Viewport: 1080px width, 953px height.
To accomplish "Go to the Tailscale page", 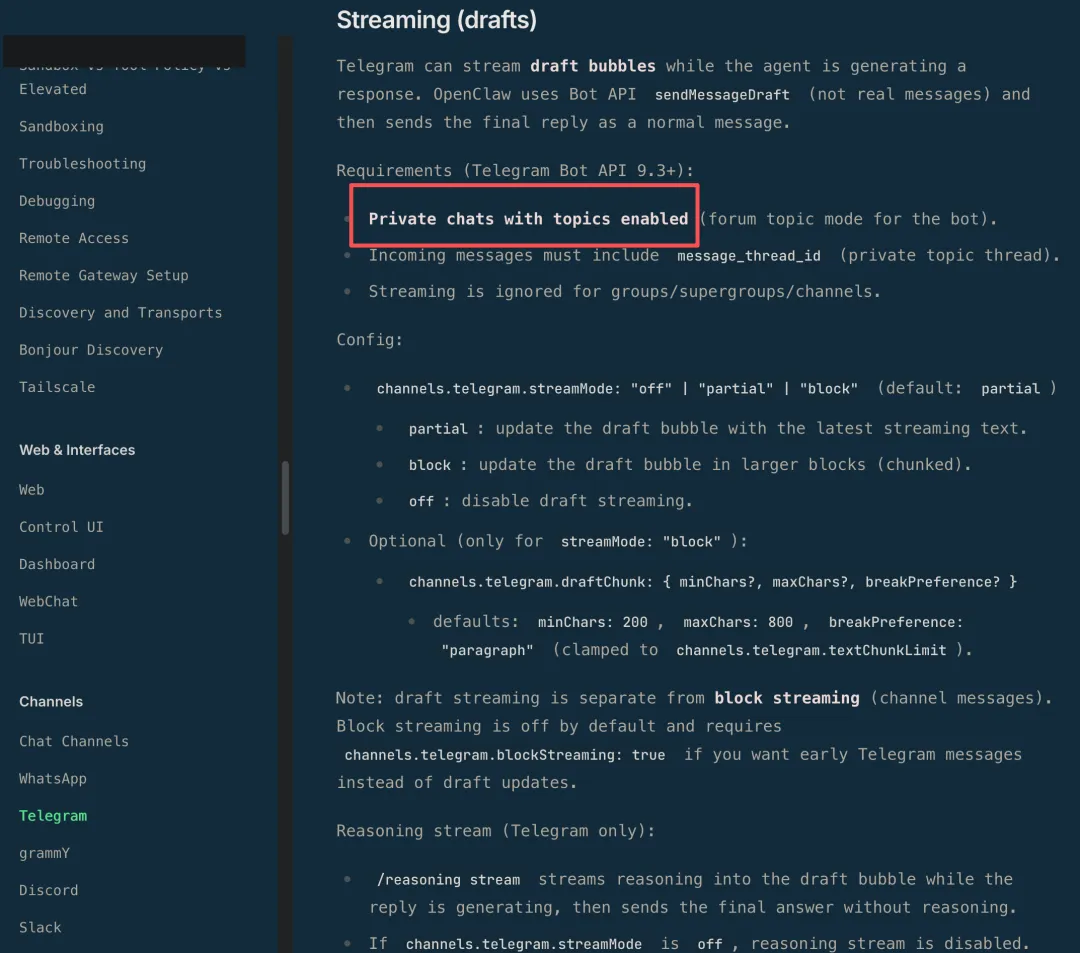I will tap(56, 387).
